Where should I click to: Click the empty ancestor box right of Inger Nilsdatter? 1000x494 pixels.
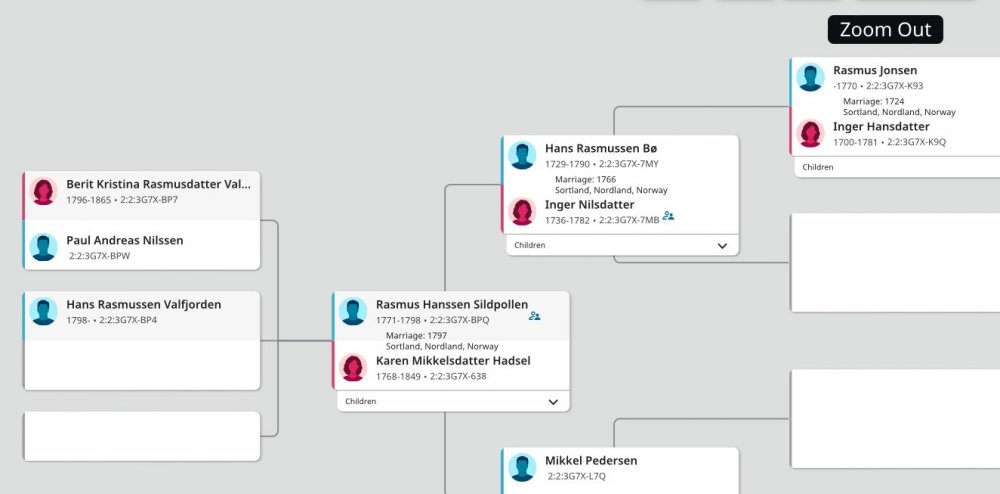click(895, 262)
